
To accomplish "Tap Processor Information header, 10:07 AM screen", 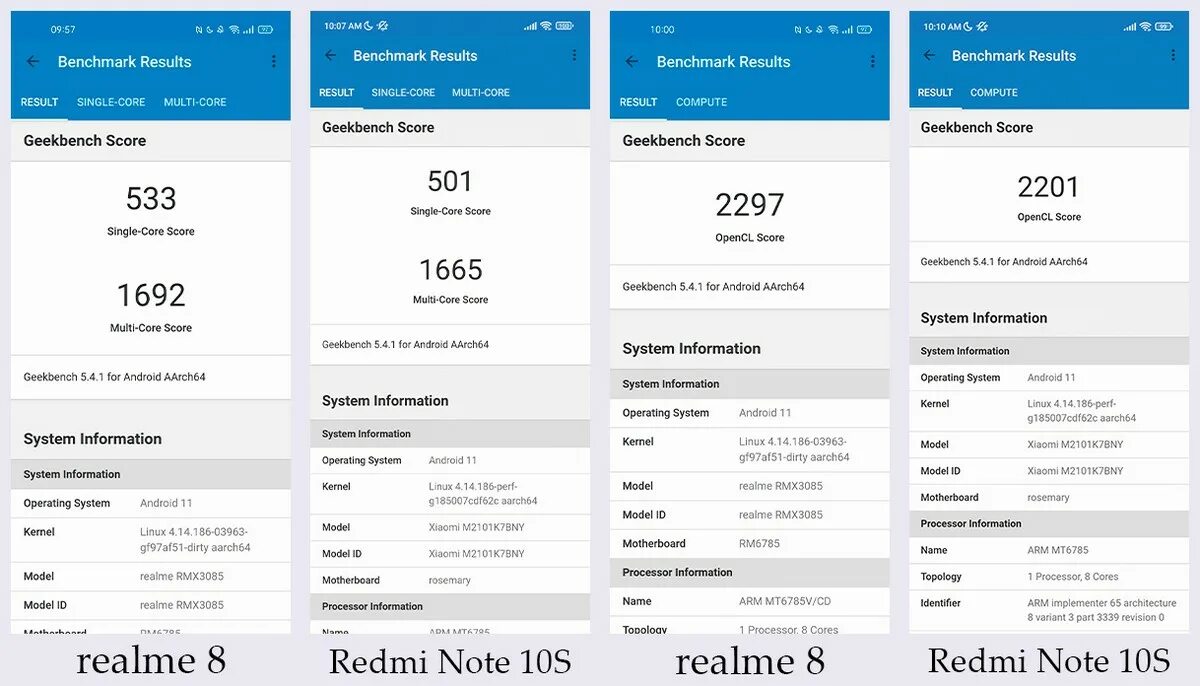I will click(x=450, y=607).
